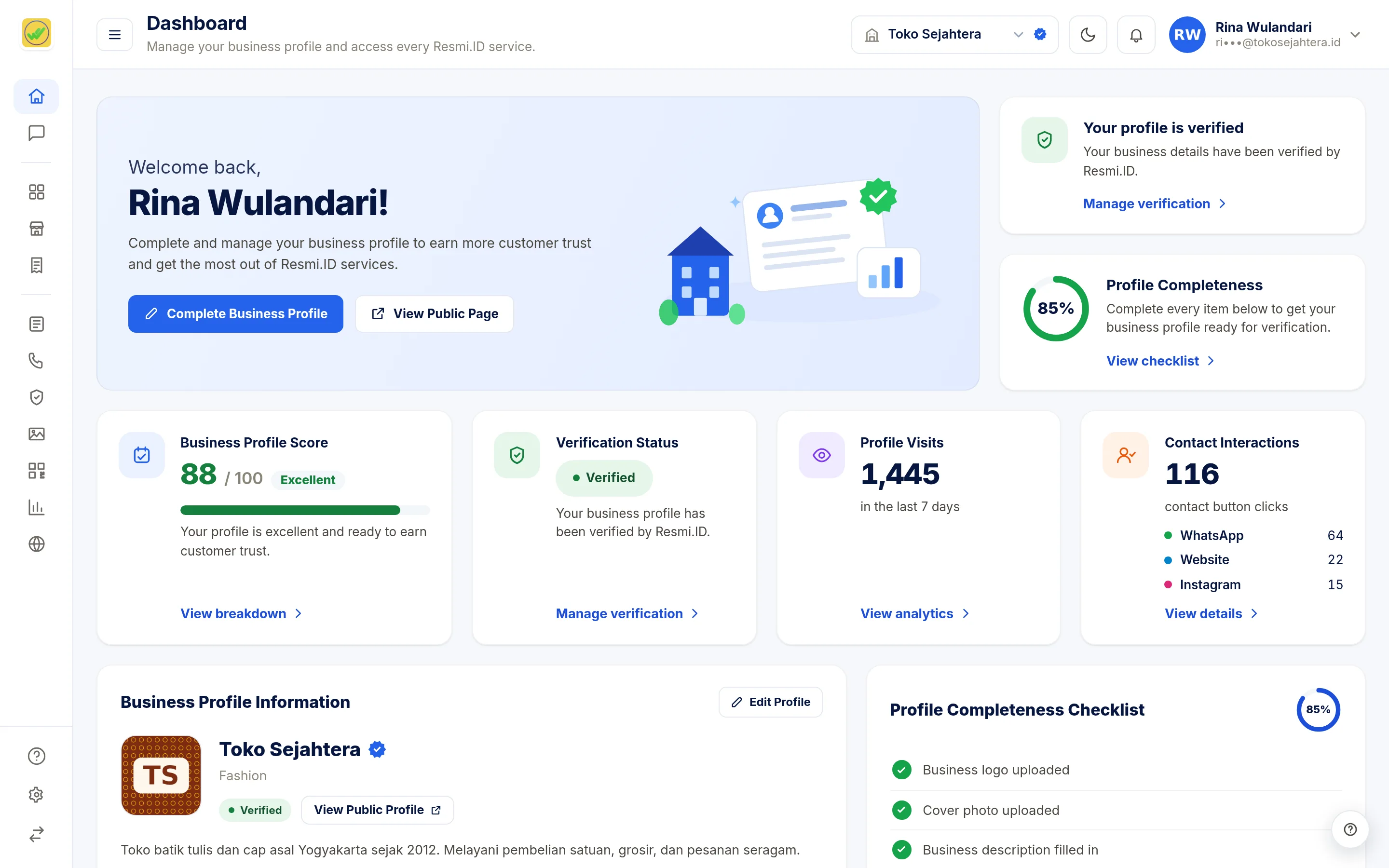The width and height of the screenshot is (1389, 868).
Task: Open View analytics link
Action: point(914,613)
